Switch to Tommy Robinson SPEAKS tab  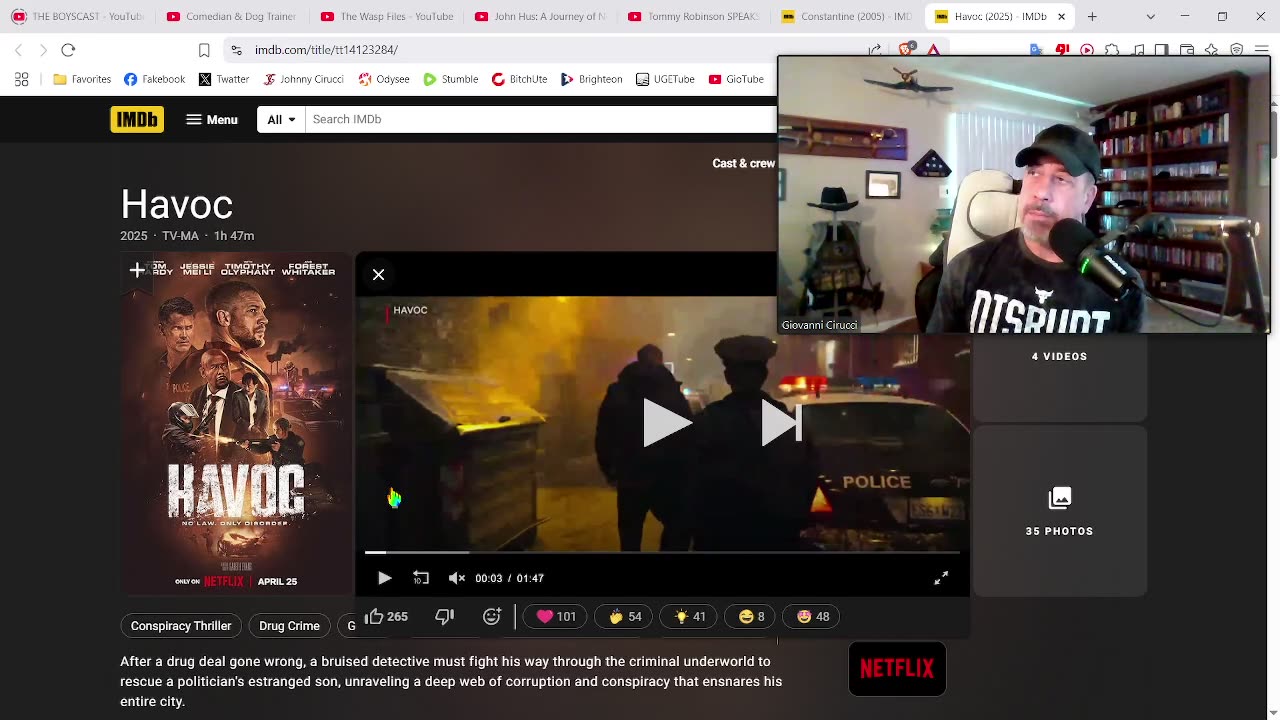(693, 16)
